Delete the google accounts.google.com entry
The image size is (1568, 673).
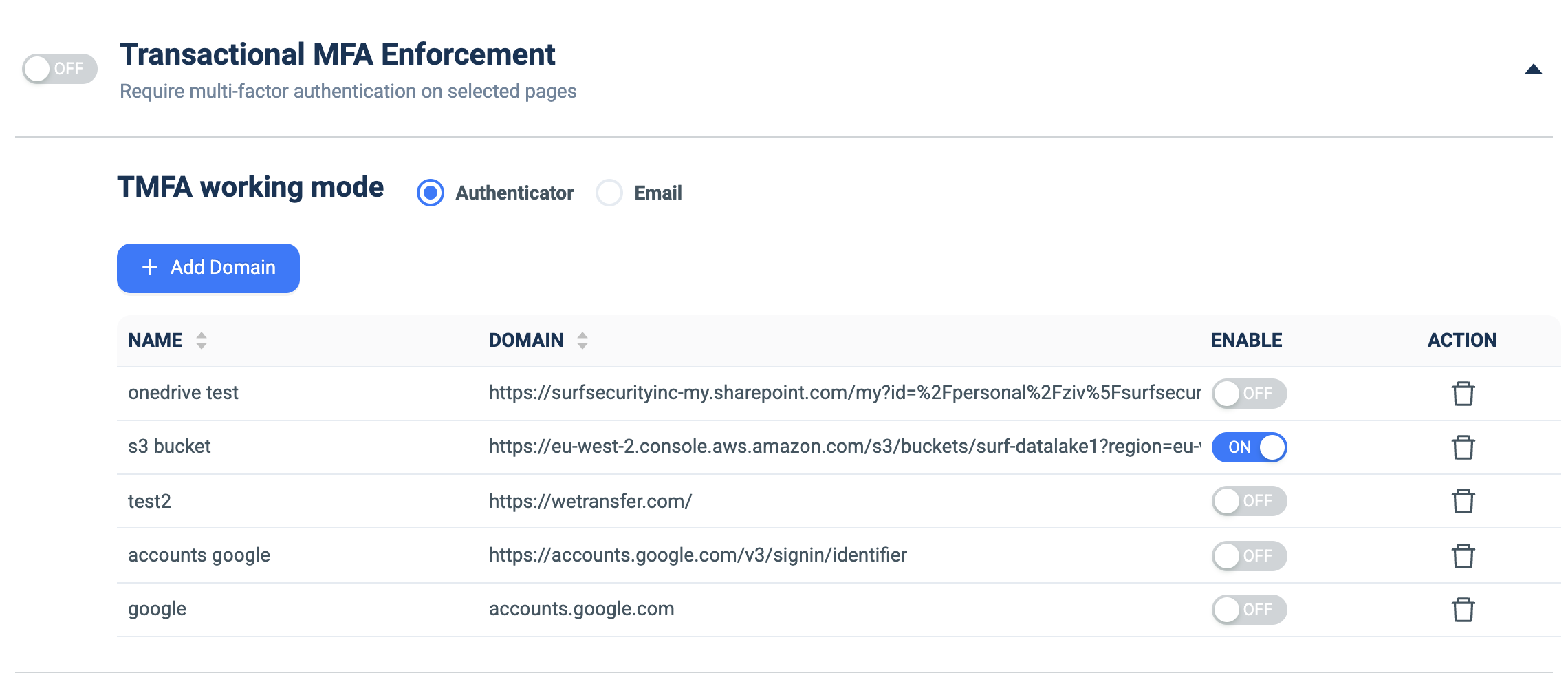point(1463,610)
